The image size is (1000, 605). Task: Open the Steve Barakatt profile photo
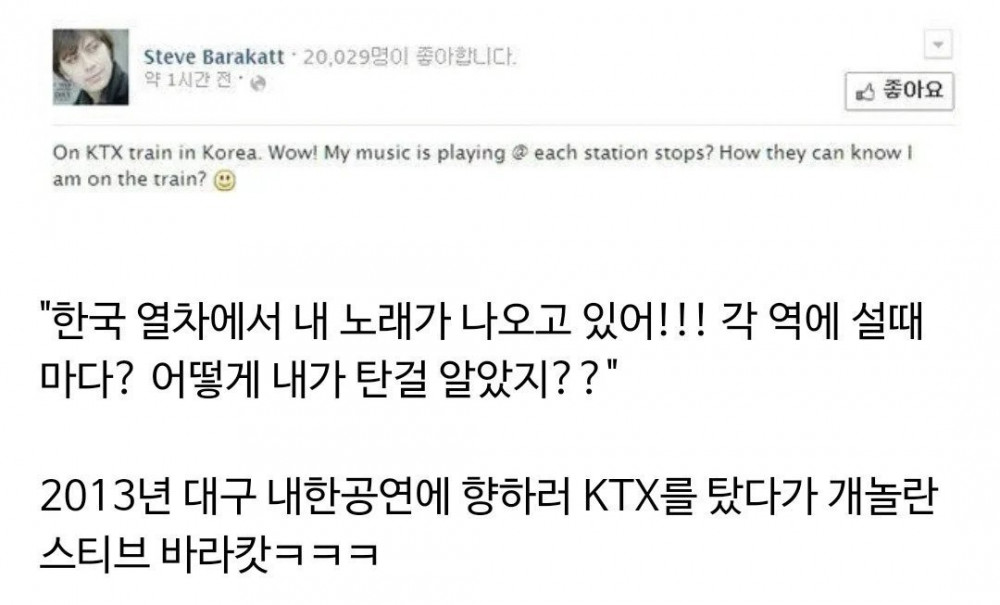[x=91, y=67]
